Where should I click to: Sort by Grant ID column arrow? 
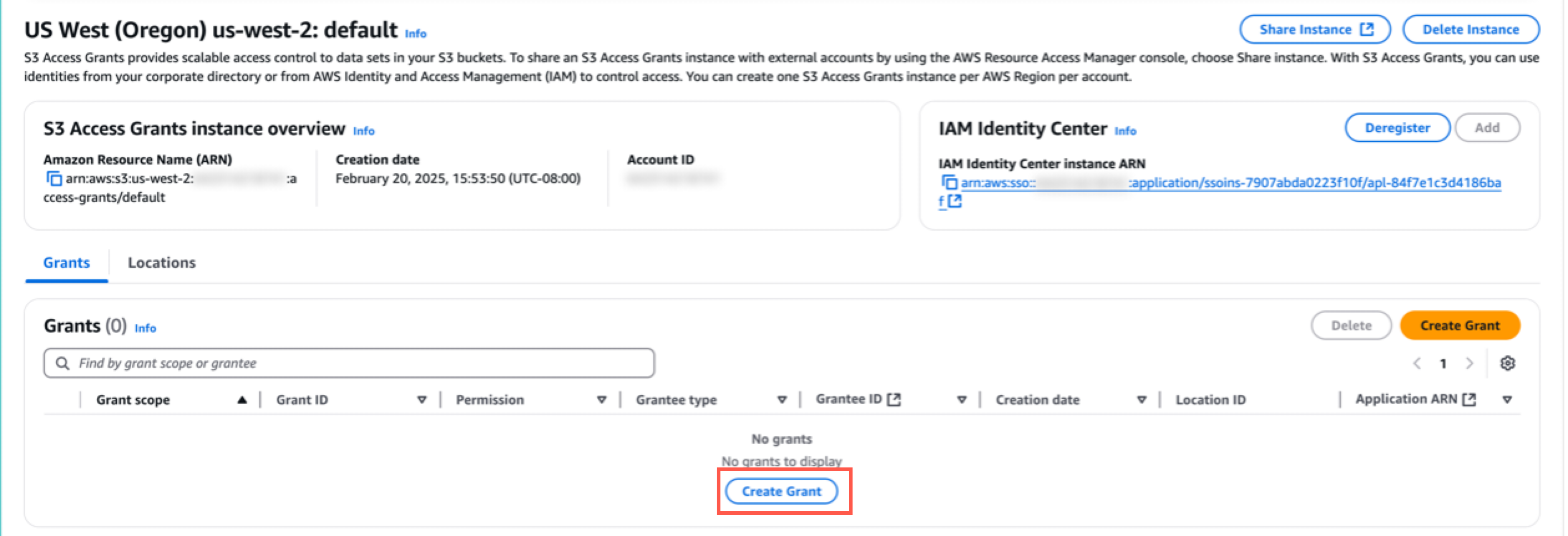click(x=421, y=400)
